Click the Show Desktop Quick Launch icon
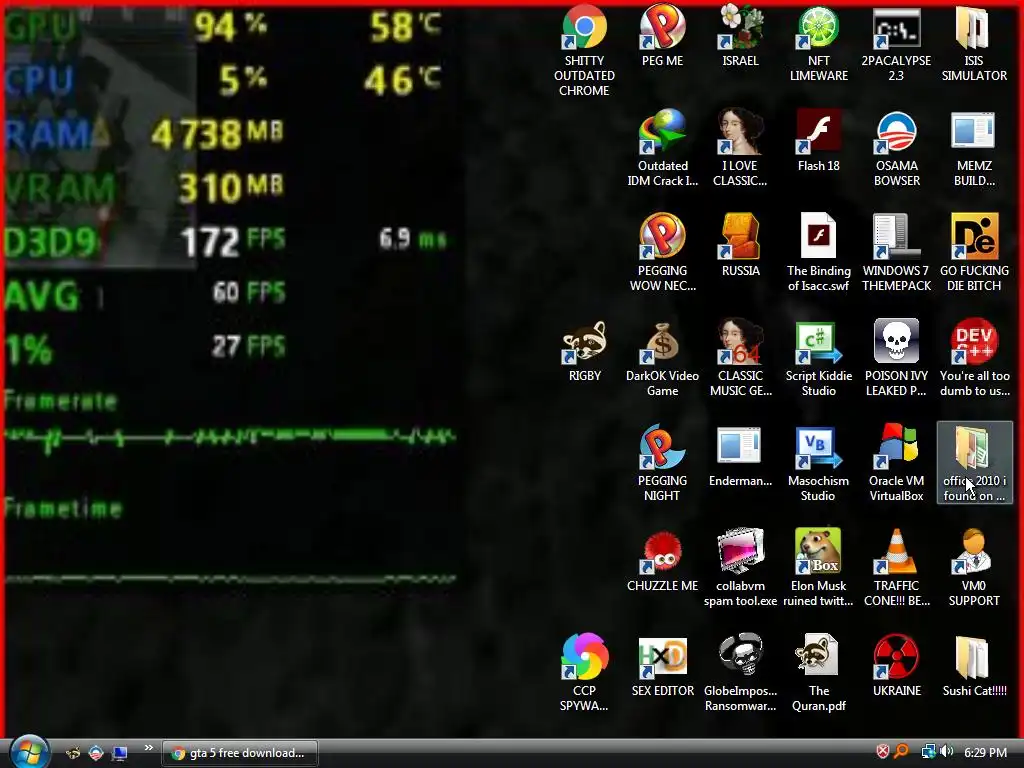1024x768 pixels. [119, 753]
